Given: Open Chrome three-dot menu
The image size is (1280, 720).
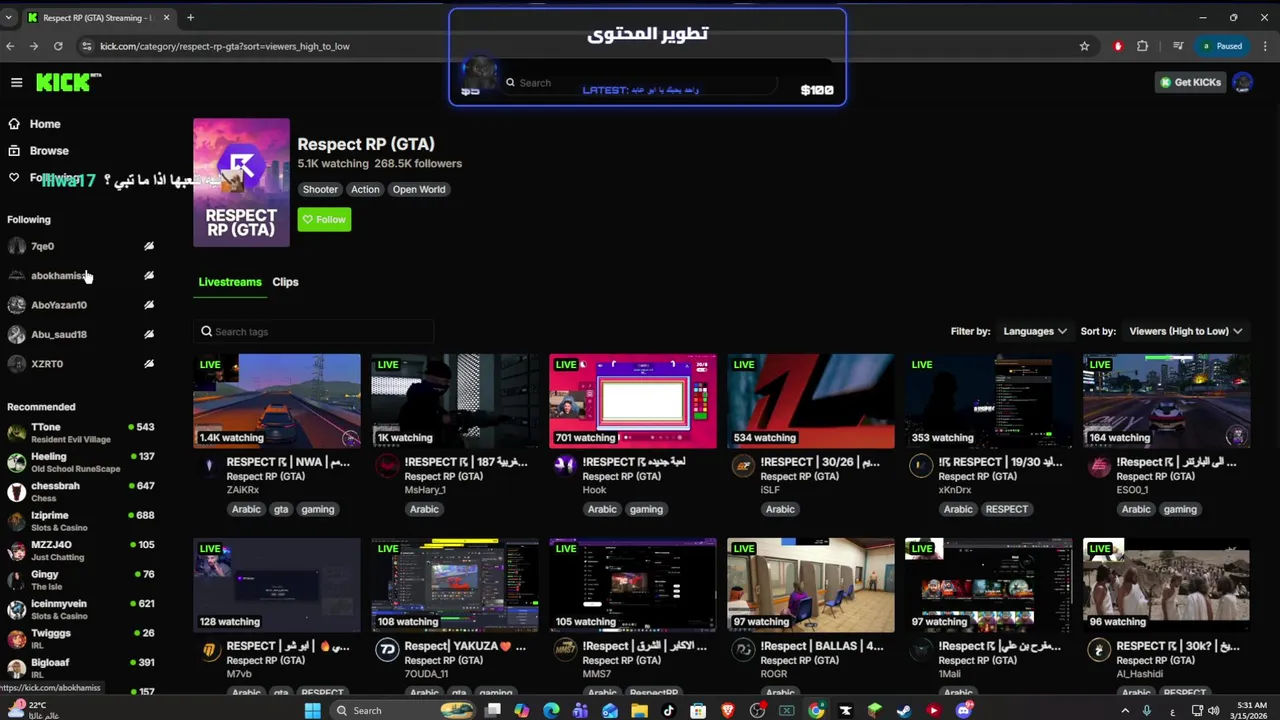Looking at the screenshot, I should pos(1264,46).
